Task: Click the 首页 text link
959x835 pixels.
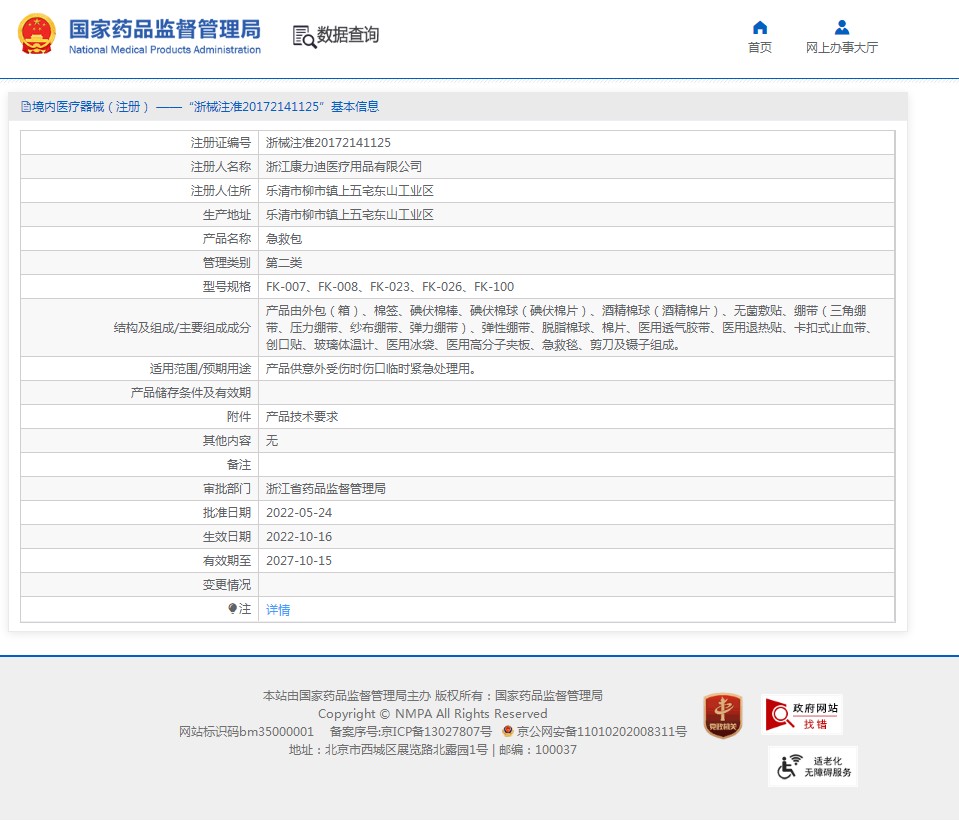Action: tap(760, 48)
